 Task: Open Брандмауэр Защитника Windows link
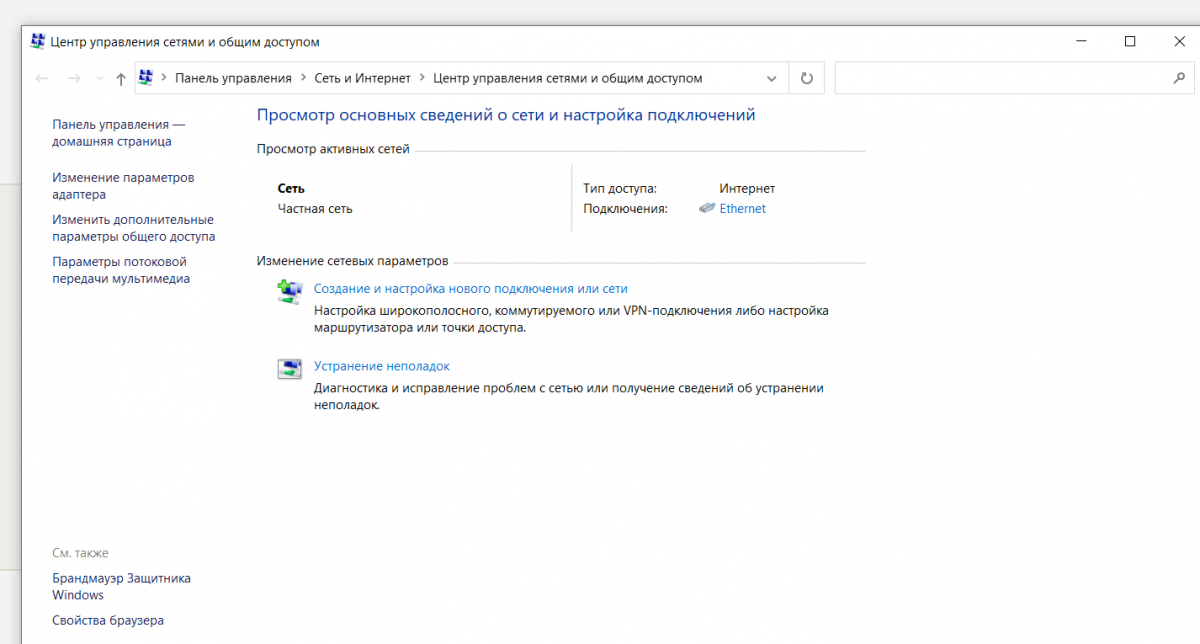[x=121, y=586]
